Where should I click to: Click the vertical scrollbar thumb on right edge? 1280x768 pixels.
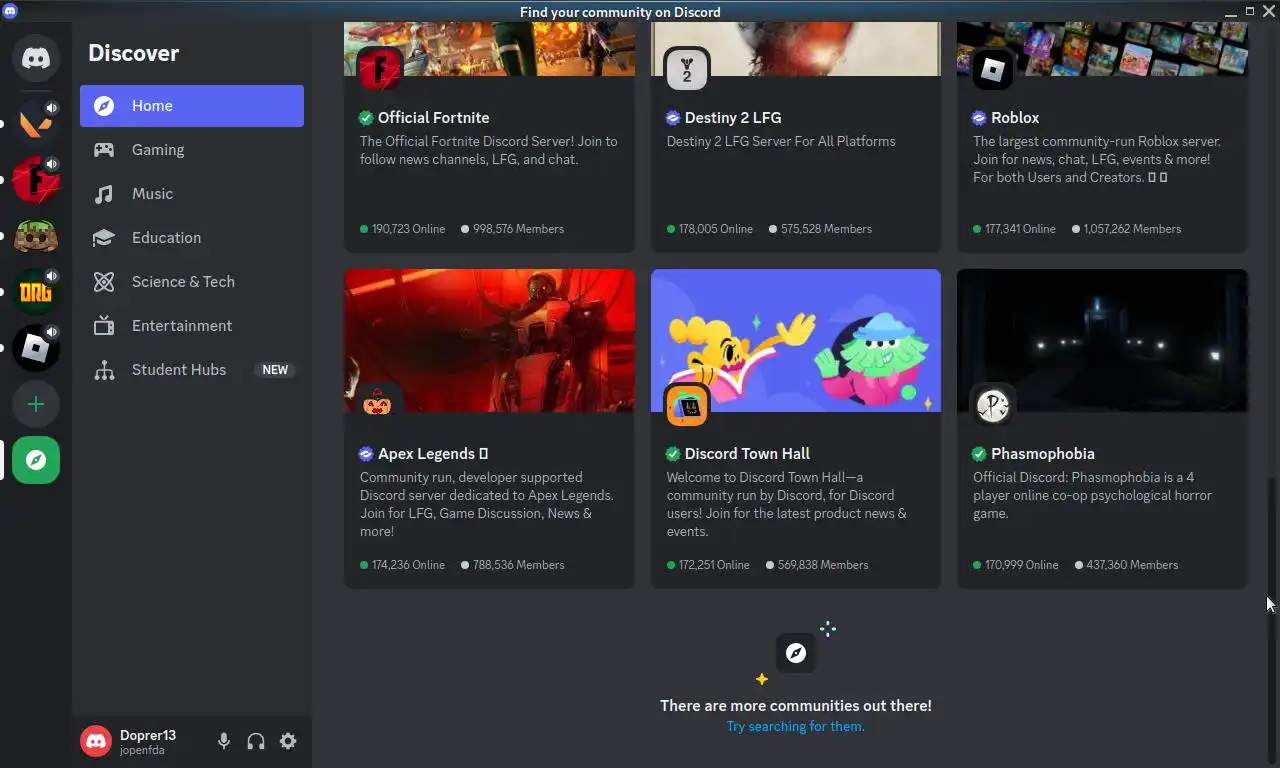point(1273,620)
